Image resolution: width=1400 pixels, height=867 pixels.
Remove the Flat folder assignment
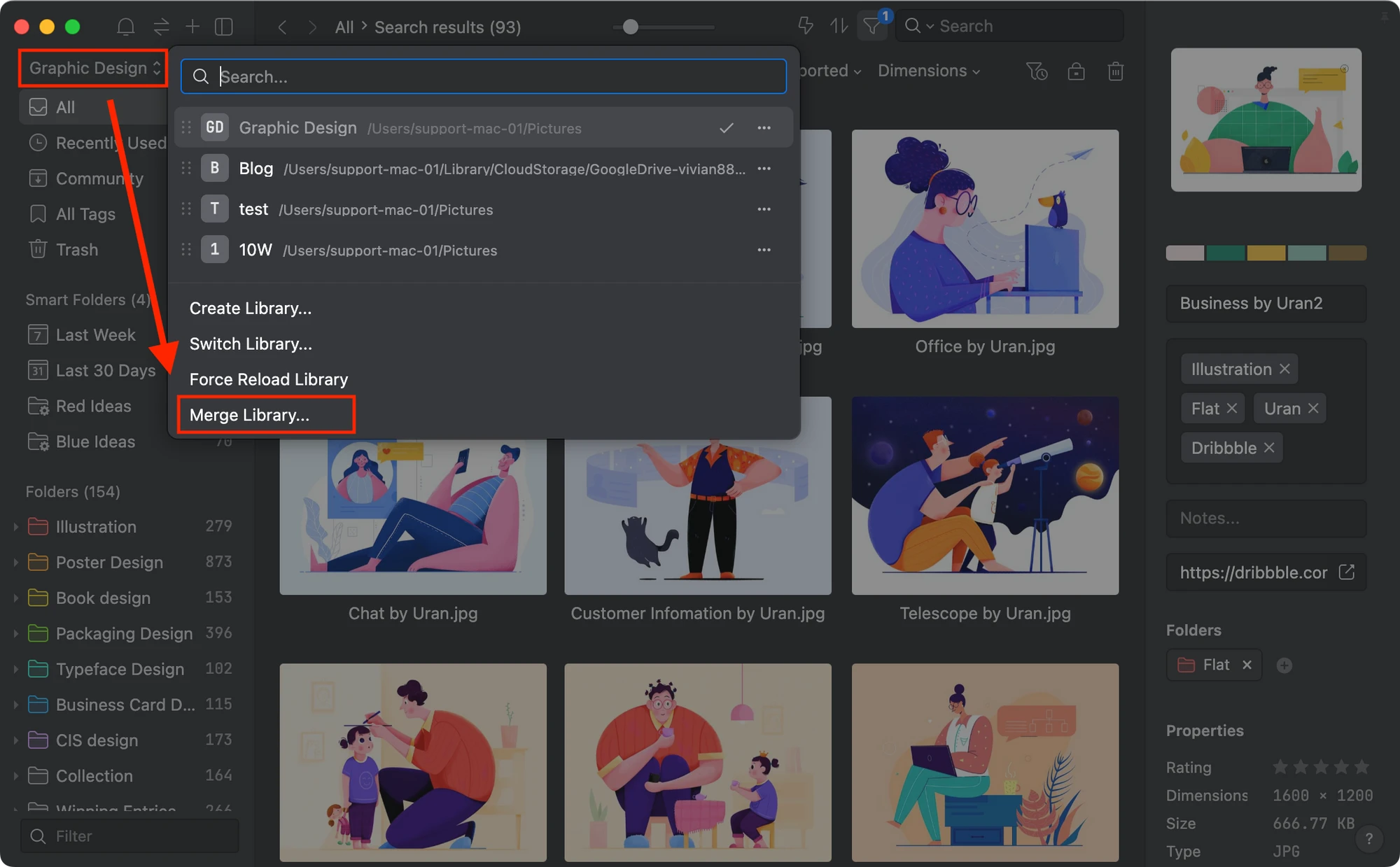pyautogui.click(x=1247, y=665)
